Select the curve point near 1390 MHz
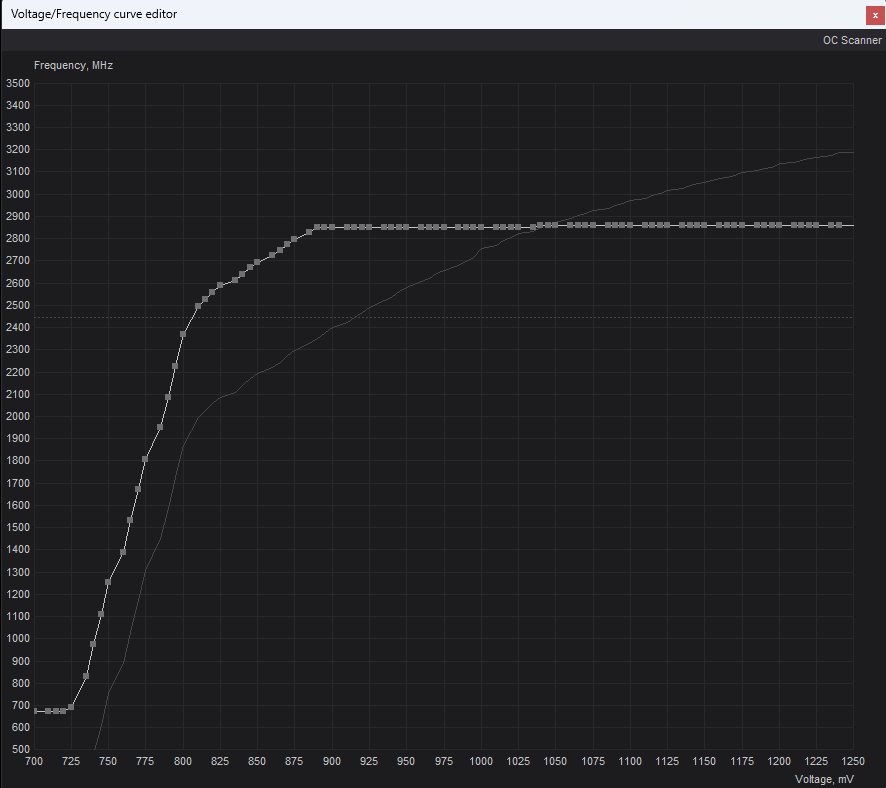886x788 pixels. [x=123, y=552]
